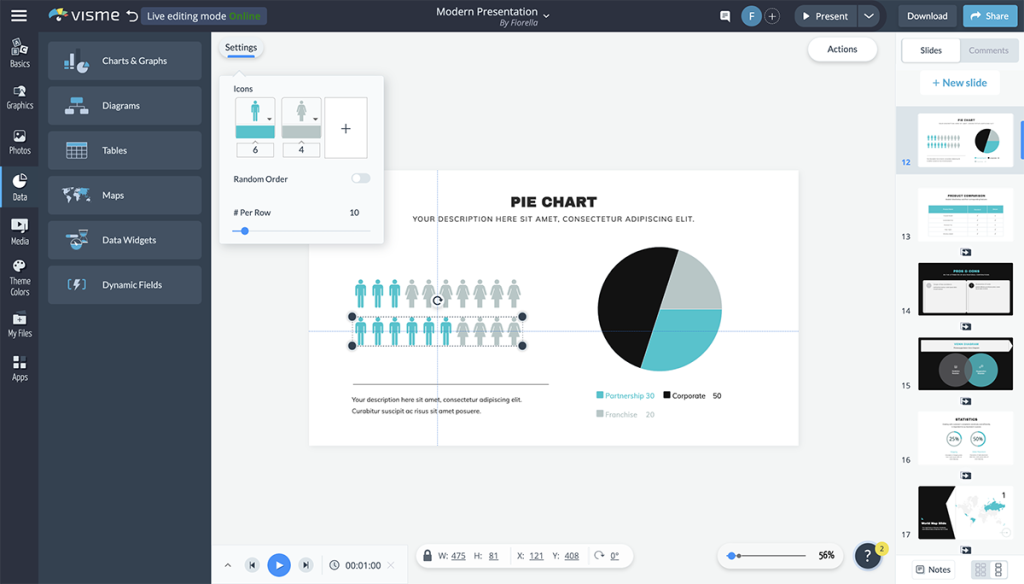Toggle the Random Order switch

click(363, 179)
